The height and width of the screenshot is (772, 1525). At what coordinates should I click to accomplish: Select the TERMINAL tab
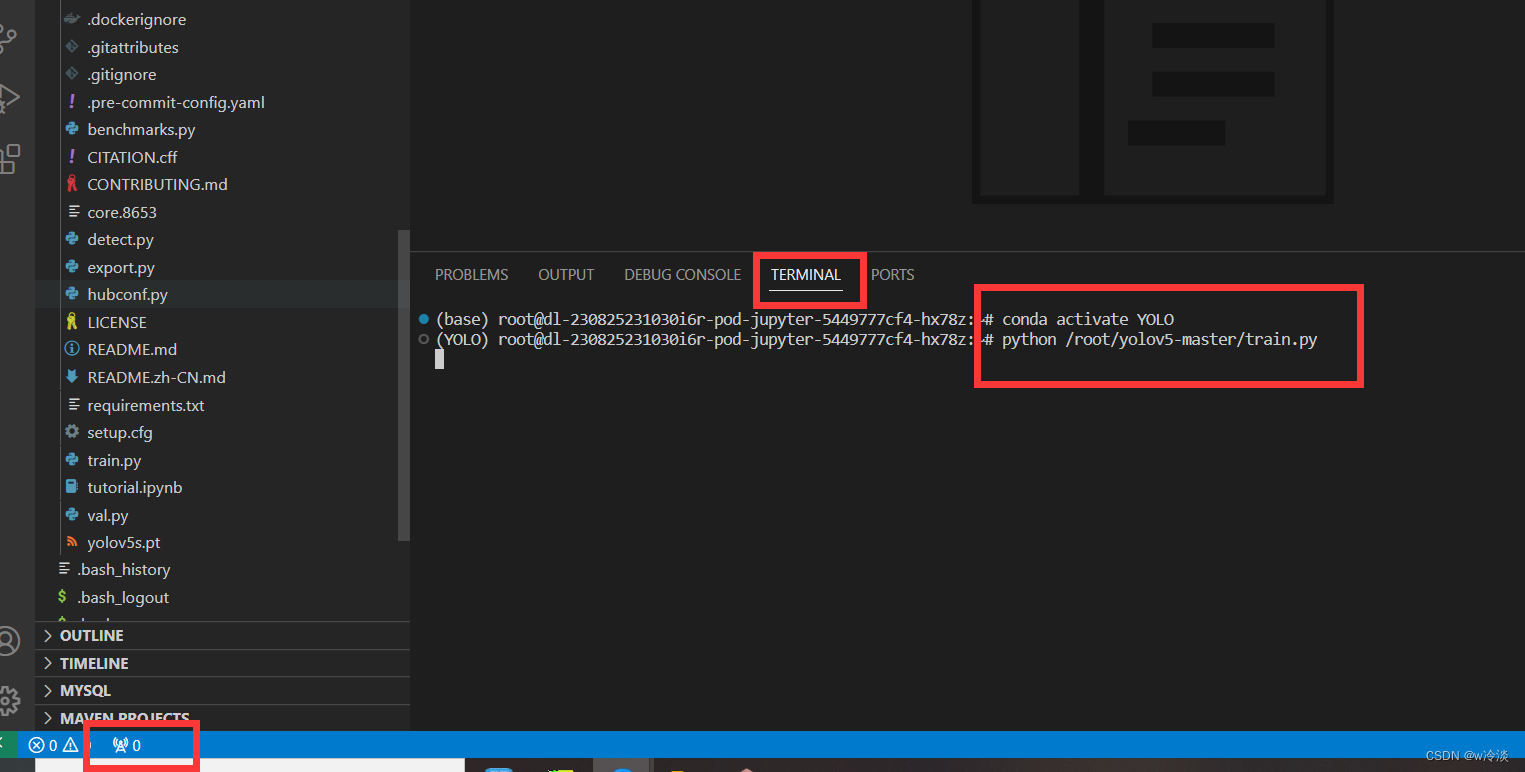click(x=806, y=275)
